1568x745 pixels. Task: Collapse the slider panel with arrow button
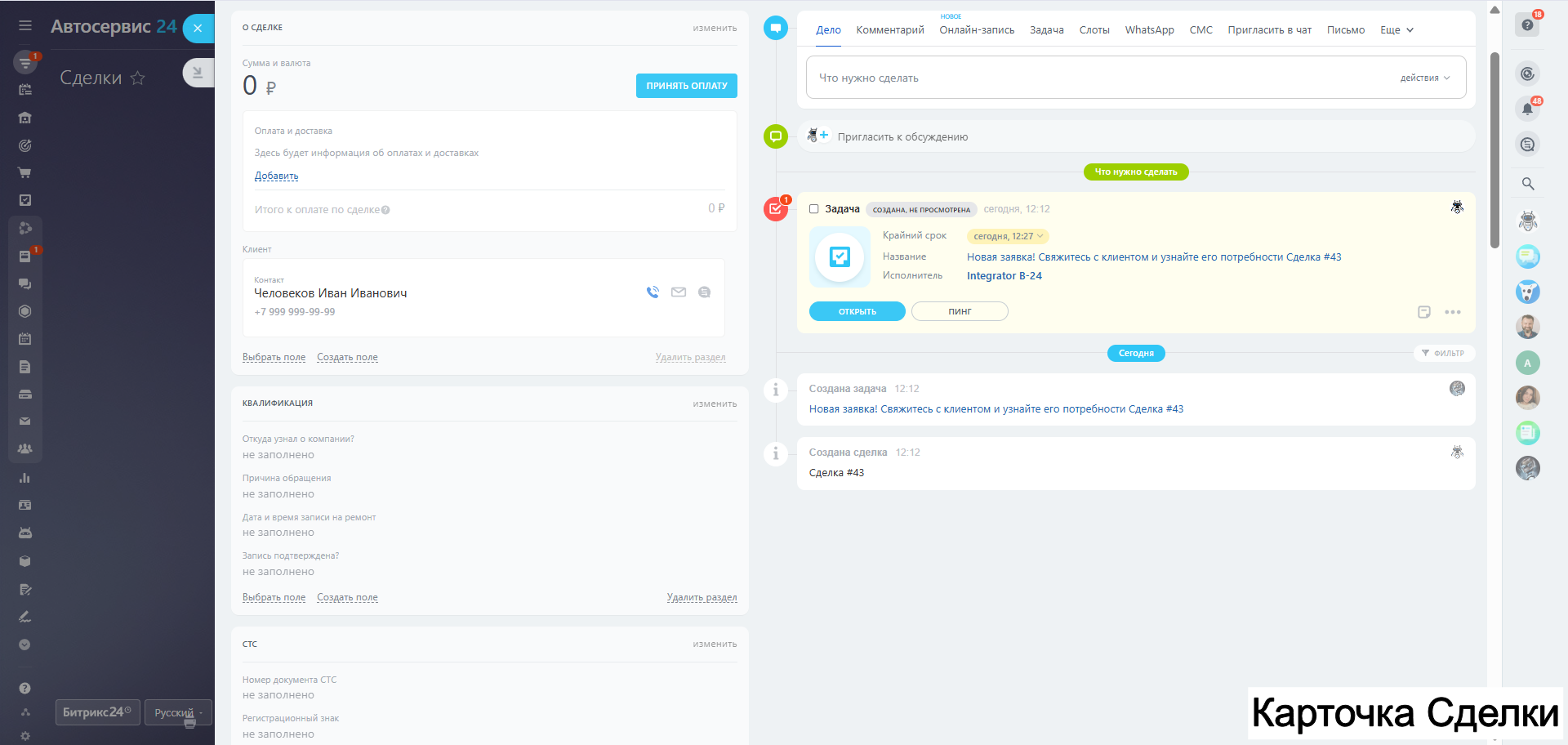click(x=198, y=73)
